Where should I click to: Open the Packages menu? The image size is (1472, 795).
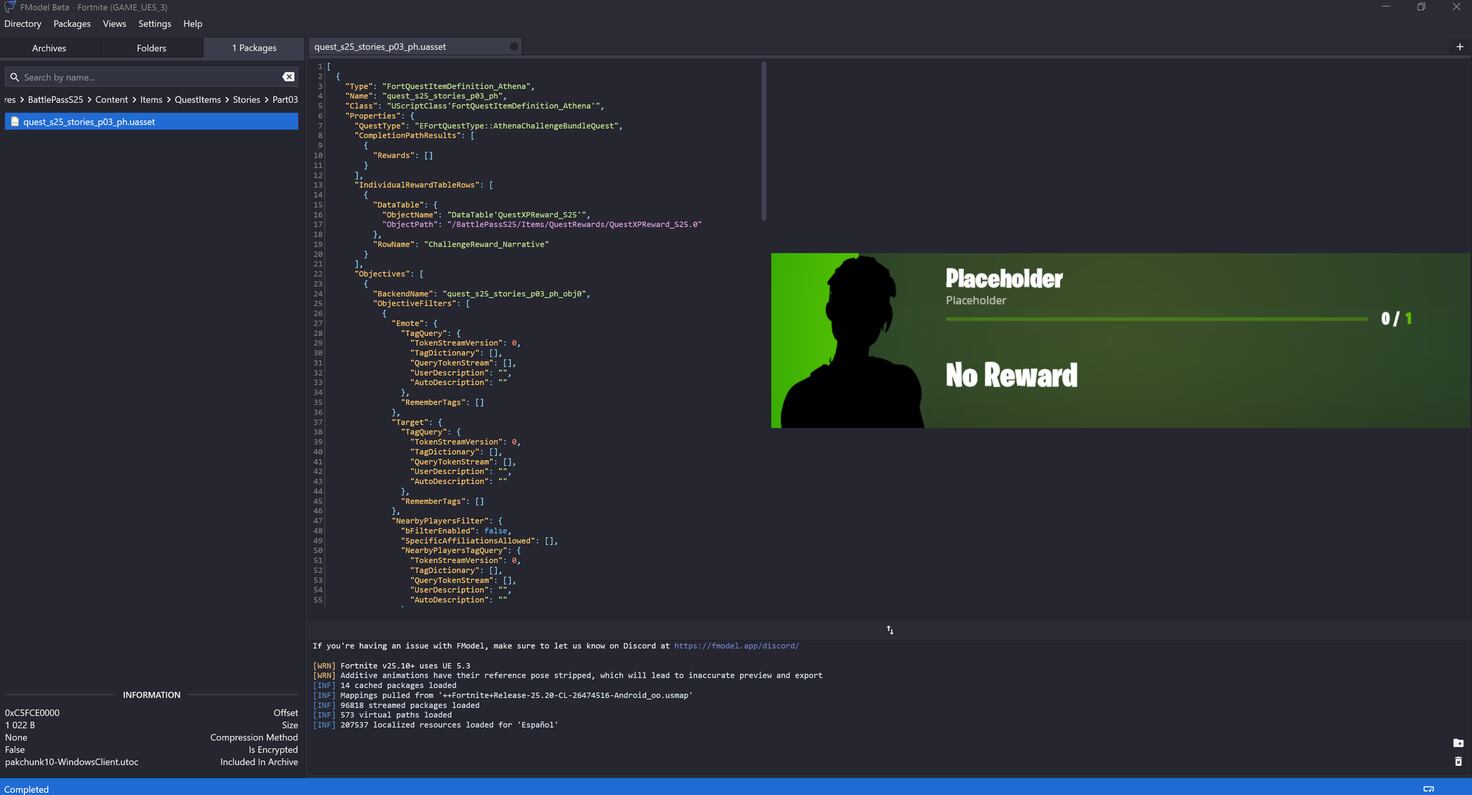(x=72, y=24)
